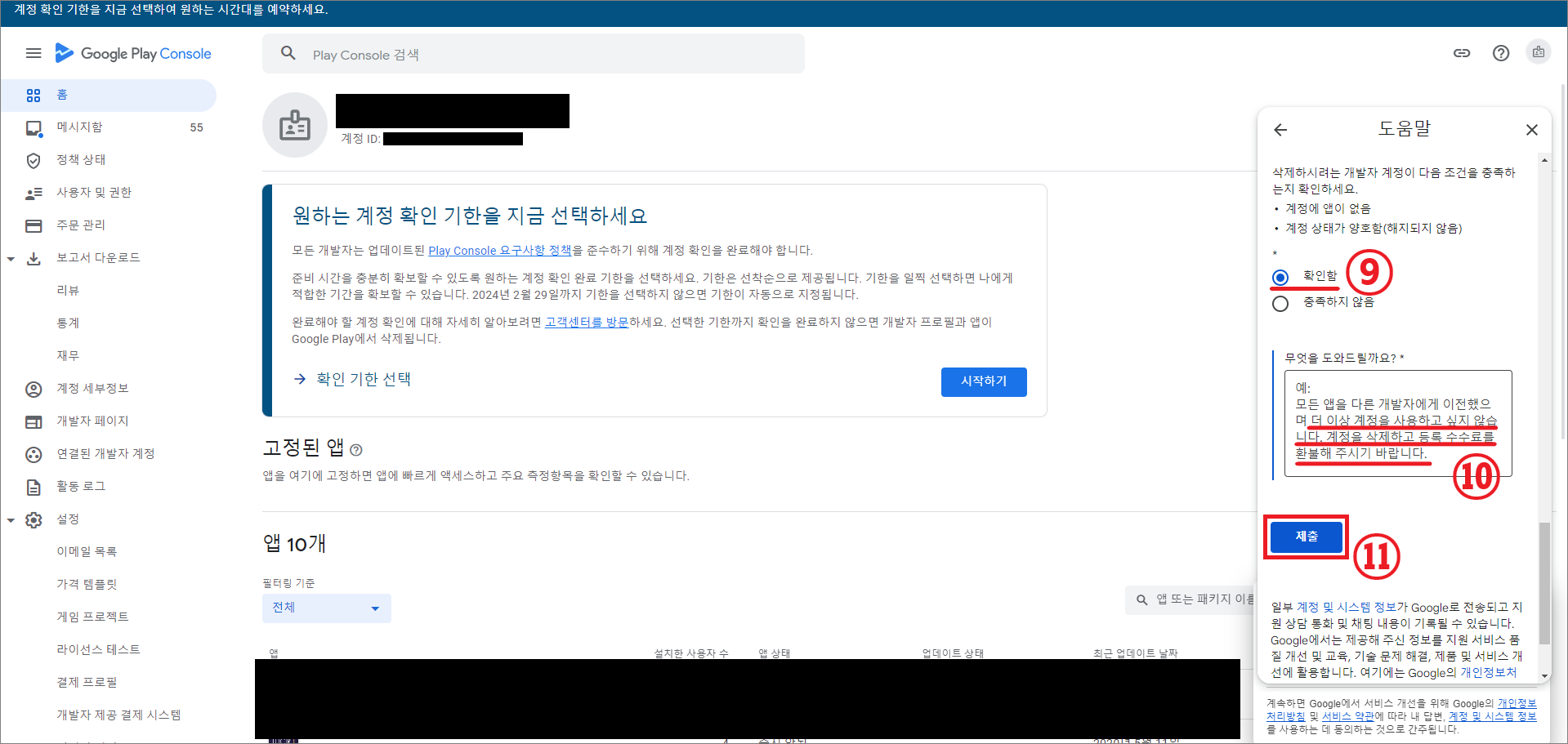Click the 확인 기한 선택 link
The image size is (1568, 744).
pos(364,379)
